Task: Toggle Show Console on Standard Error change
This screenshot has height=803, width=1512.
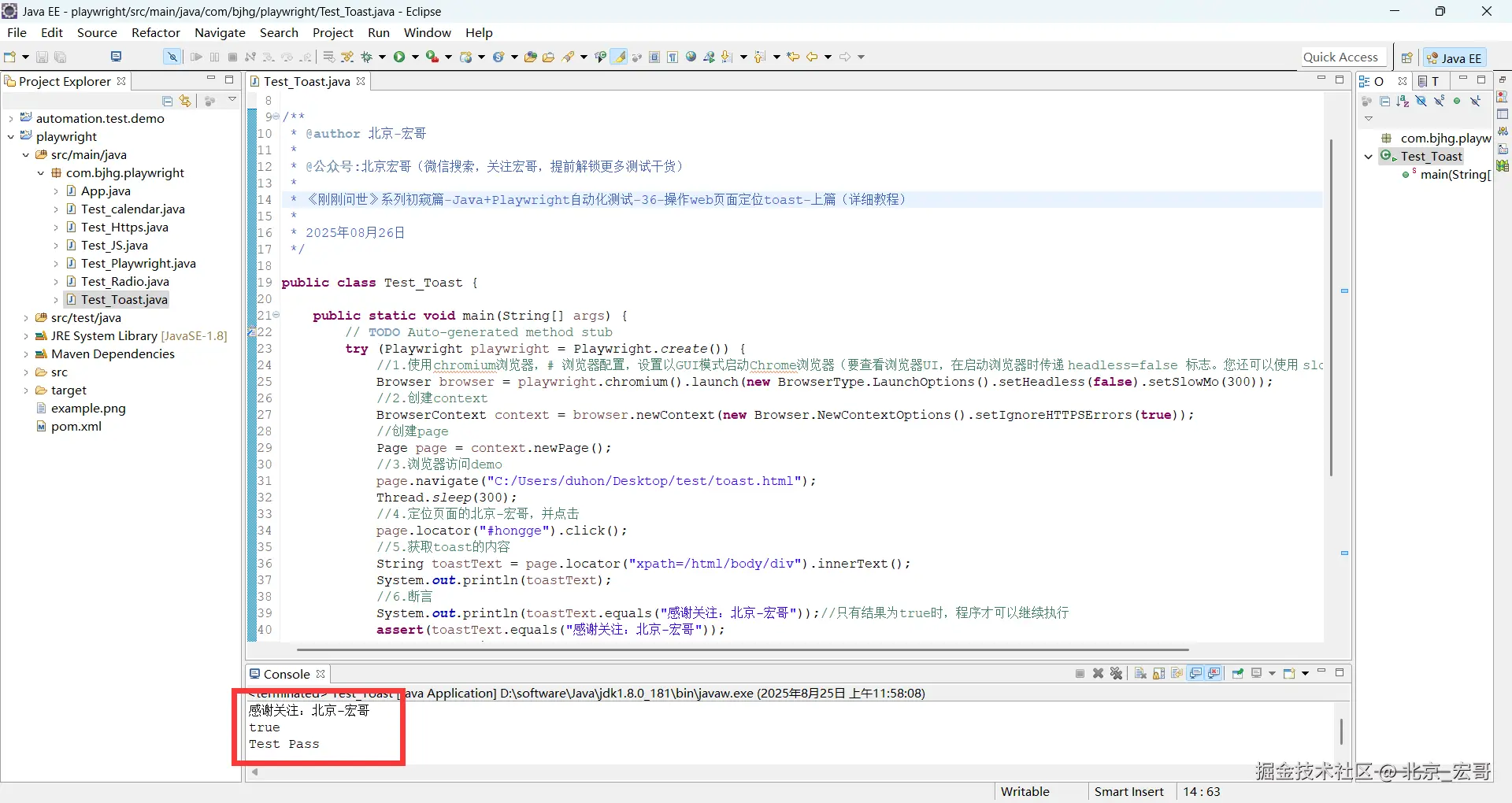Action: pos(1214,674)
